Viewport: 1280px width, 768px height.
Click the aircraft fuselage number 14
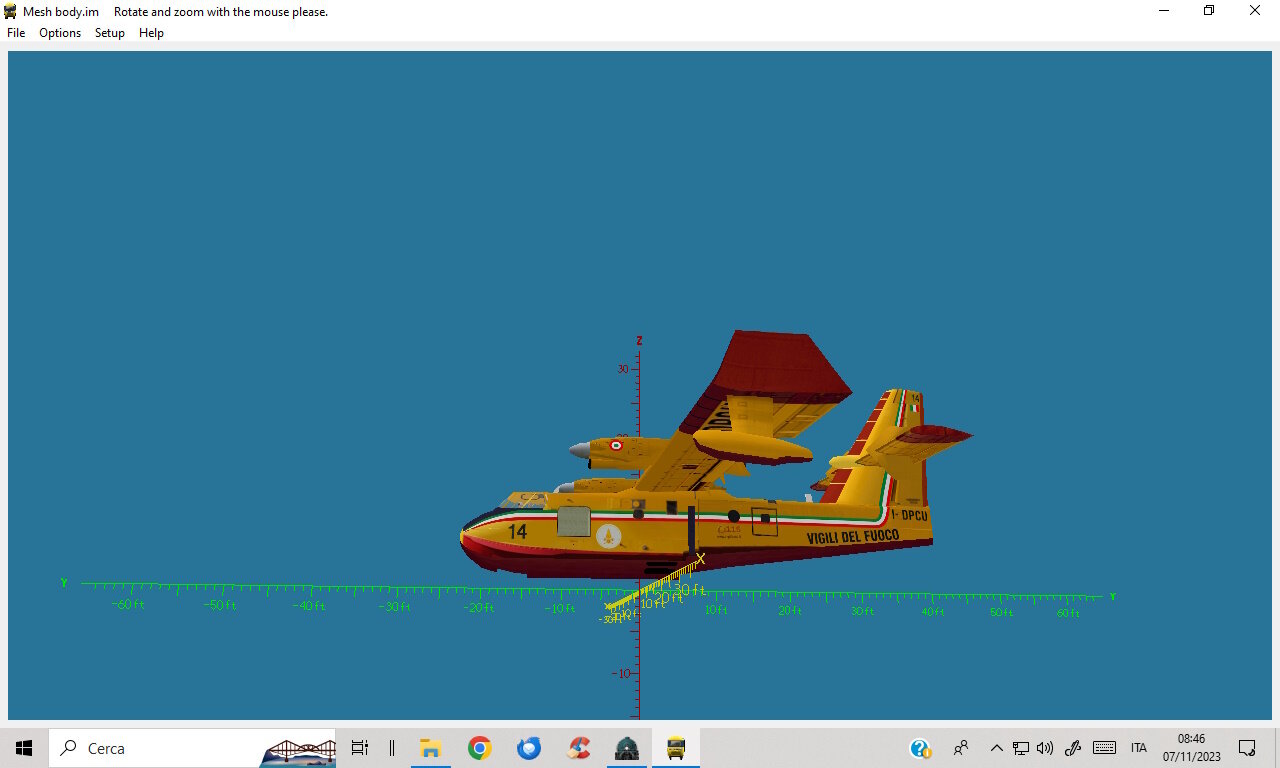pyautogui.click(x=517, y=531)
